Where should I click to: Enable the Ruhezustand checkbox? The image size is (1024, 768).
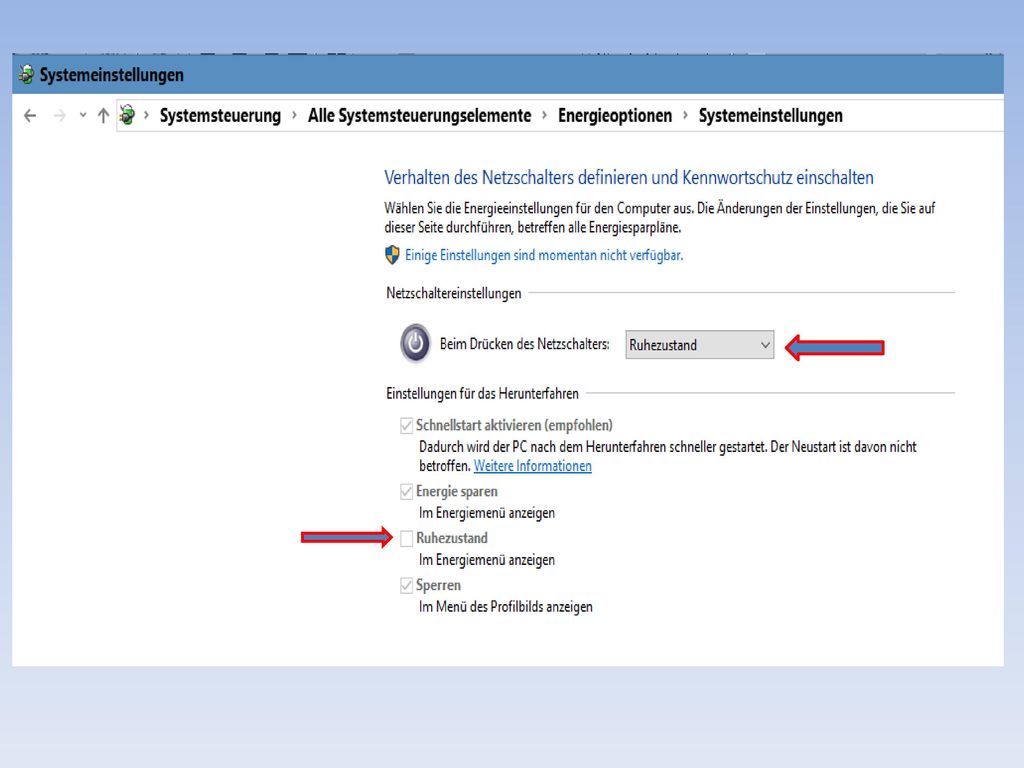(406, 539)
